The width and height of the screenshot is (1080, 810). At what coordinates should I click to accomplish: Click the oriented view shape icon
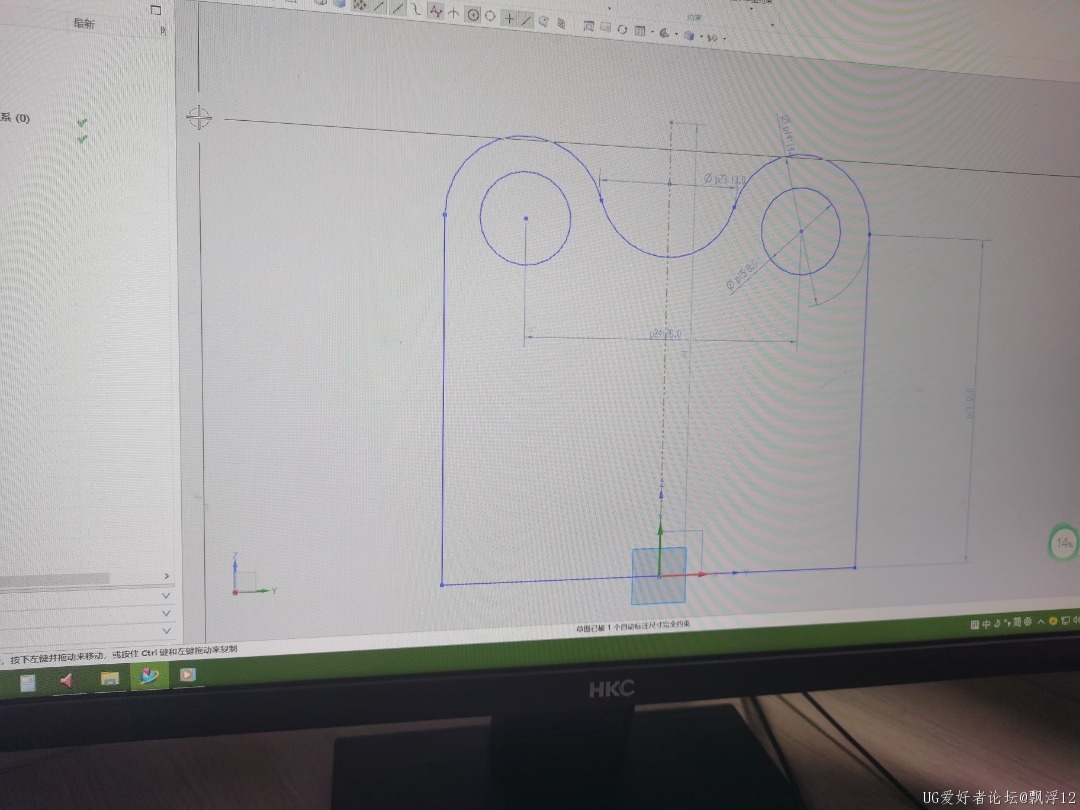pyautogui.click(x=664, y=33)
